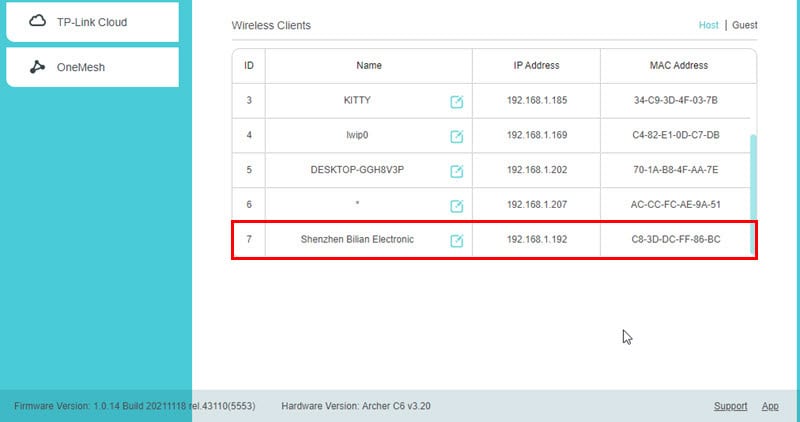800x422 pixels.
Task: Open the Support link
Action: pyautogui.click(x=730, y=406)
